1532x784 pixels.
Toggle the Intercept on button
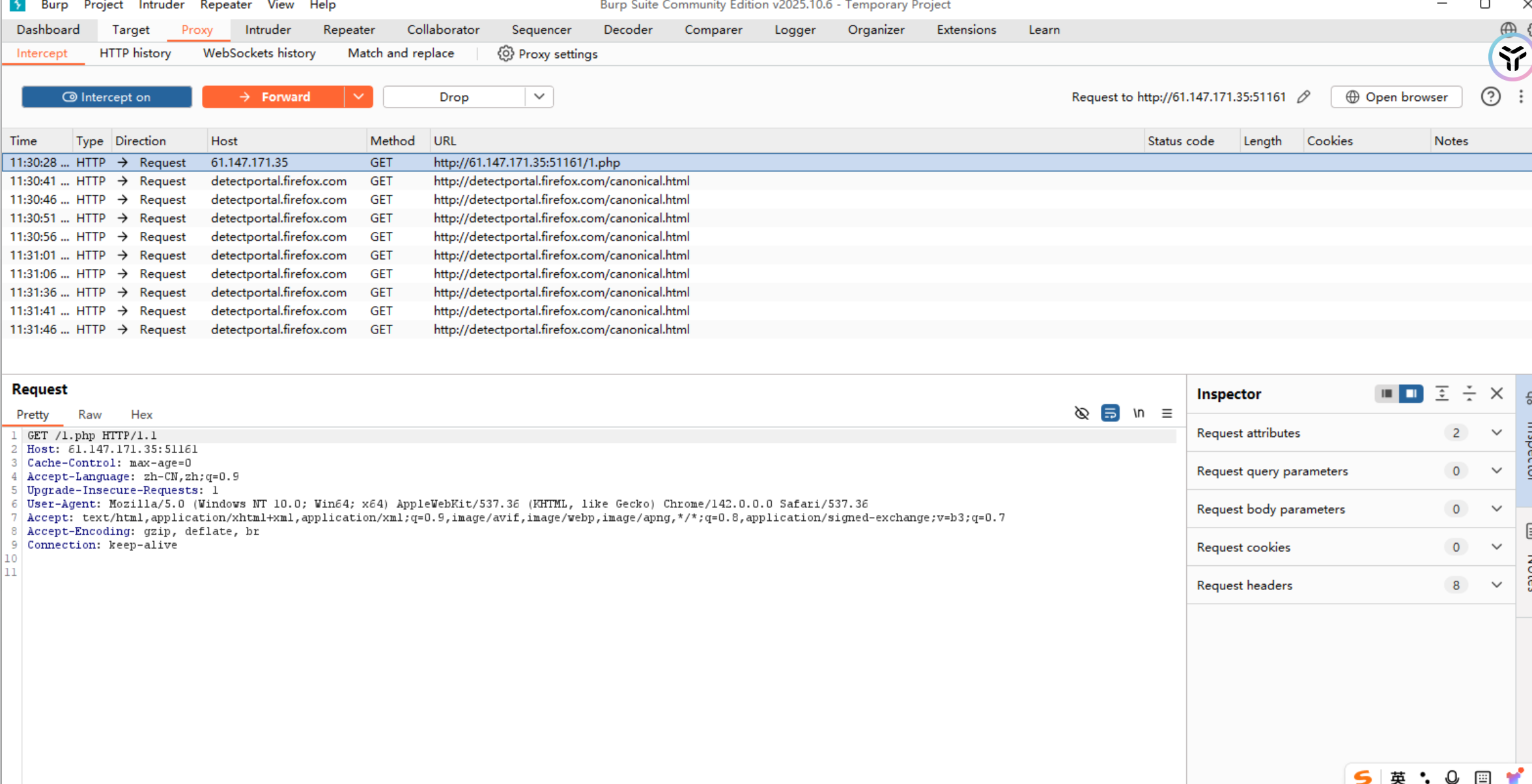pyautogui.click(x=107, y=97)
